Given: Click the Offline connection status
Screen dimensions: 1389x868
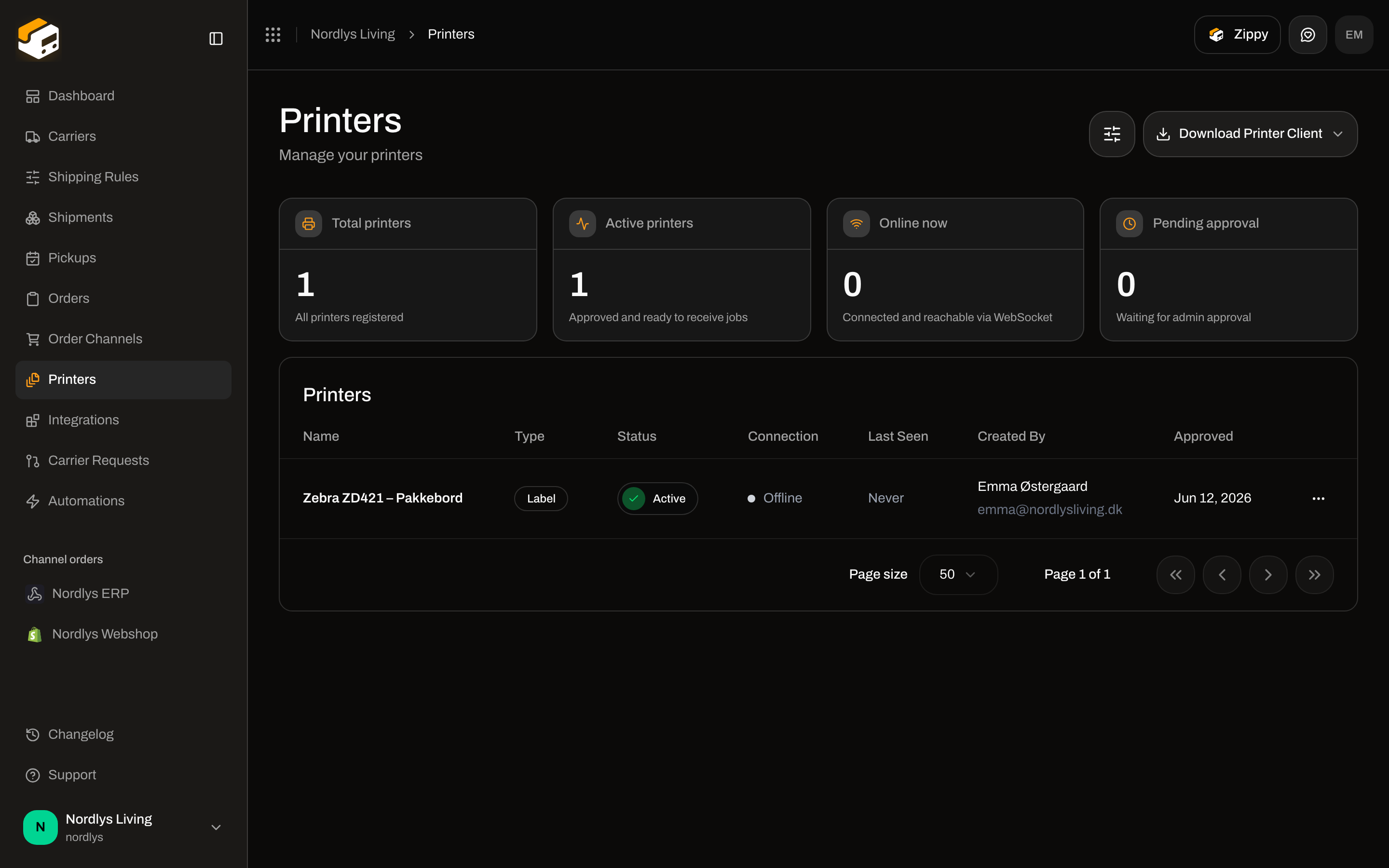Looking at the screenshot, I should coord(775,498).
